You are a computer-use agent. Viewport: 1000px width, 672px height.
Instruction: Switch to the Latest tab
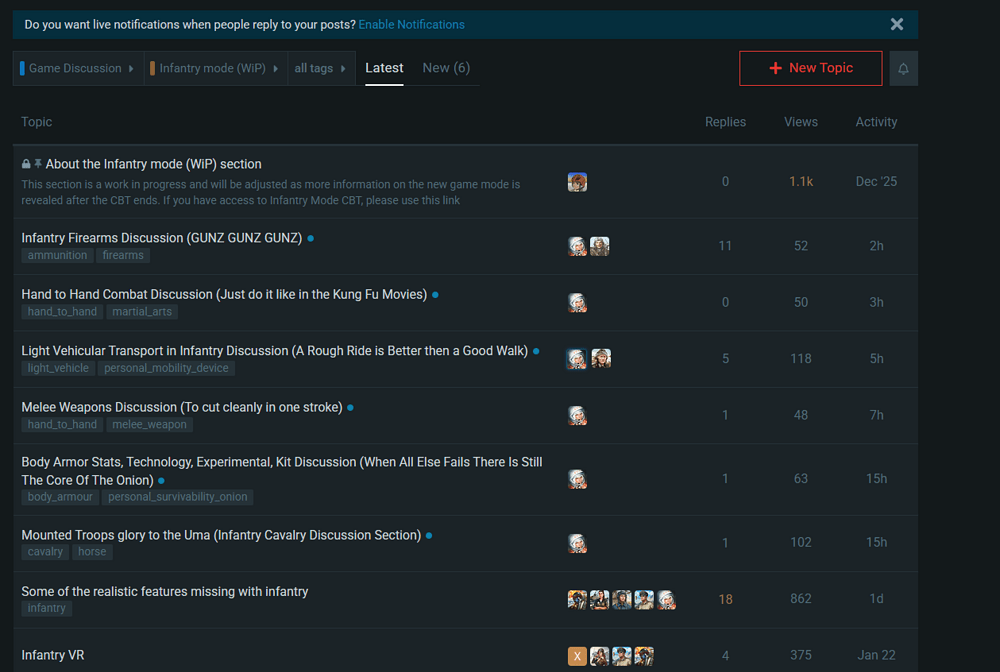[384, 68]
